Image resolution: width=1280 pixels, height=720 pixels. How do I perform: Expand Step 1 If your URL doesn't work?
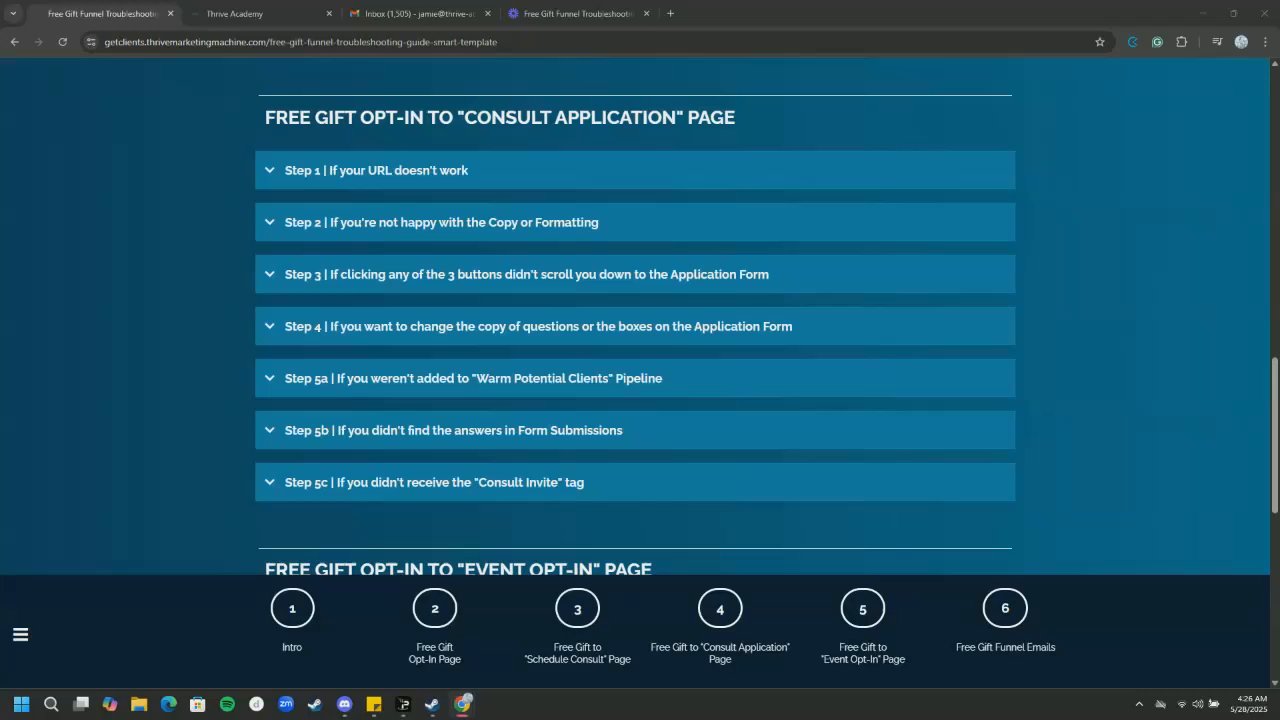pyautogui.click(x=635, y=170)
